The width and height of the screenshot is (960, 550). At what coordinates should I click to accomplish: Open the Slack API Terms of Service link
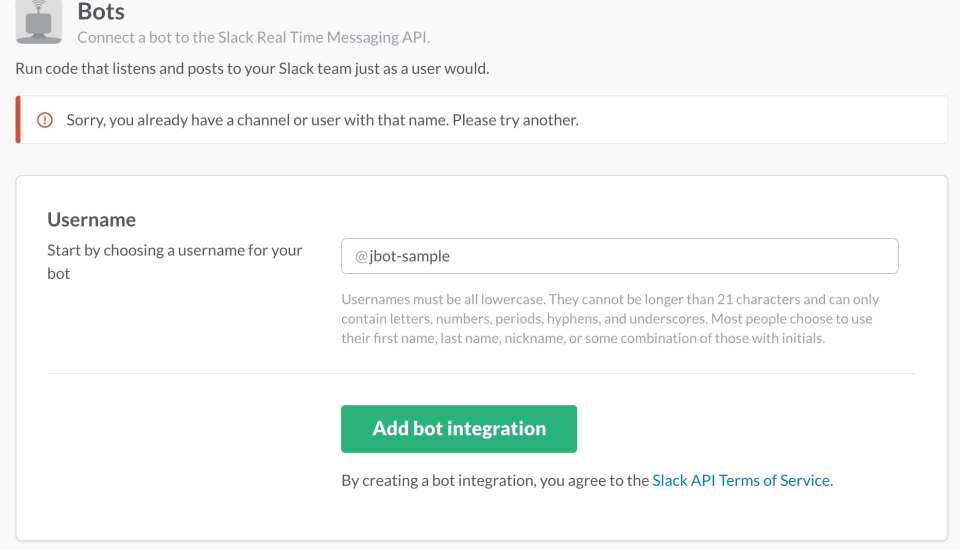(741, 480)
